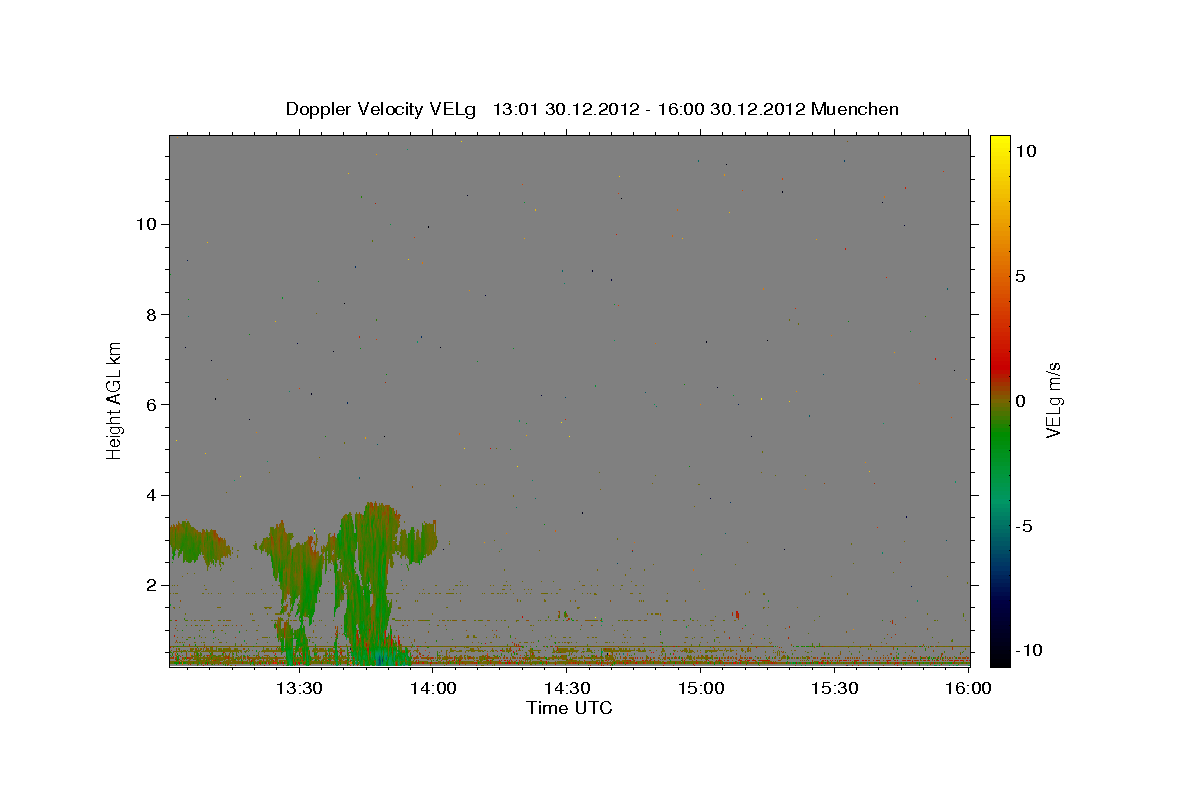Click the height tick label 2

pyautogui.click(x=150, y=585)
